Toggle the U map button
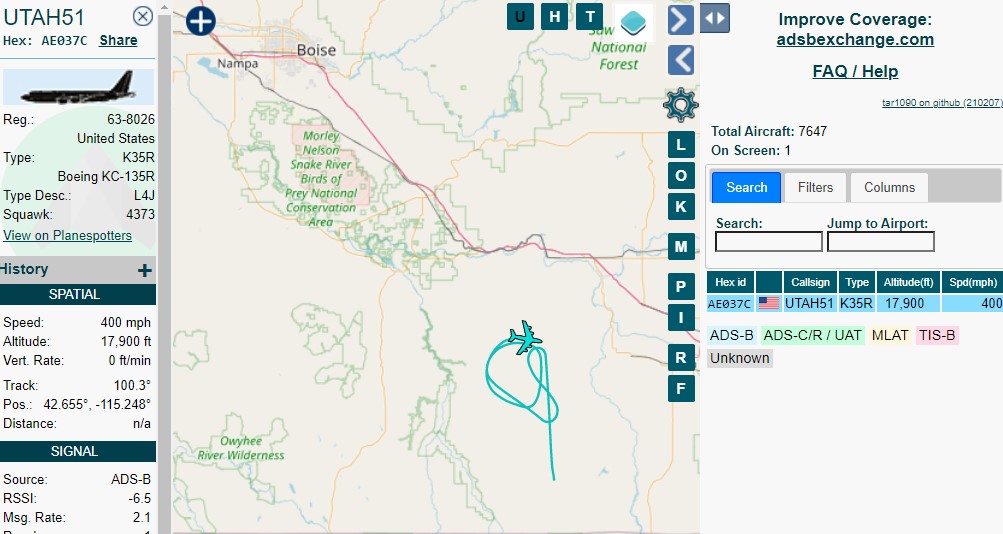The height and width of the screenshot is (534, 1003). (521, 17)
